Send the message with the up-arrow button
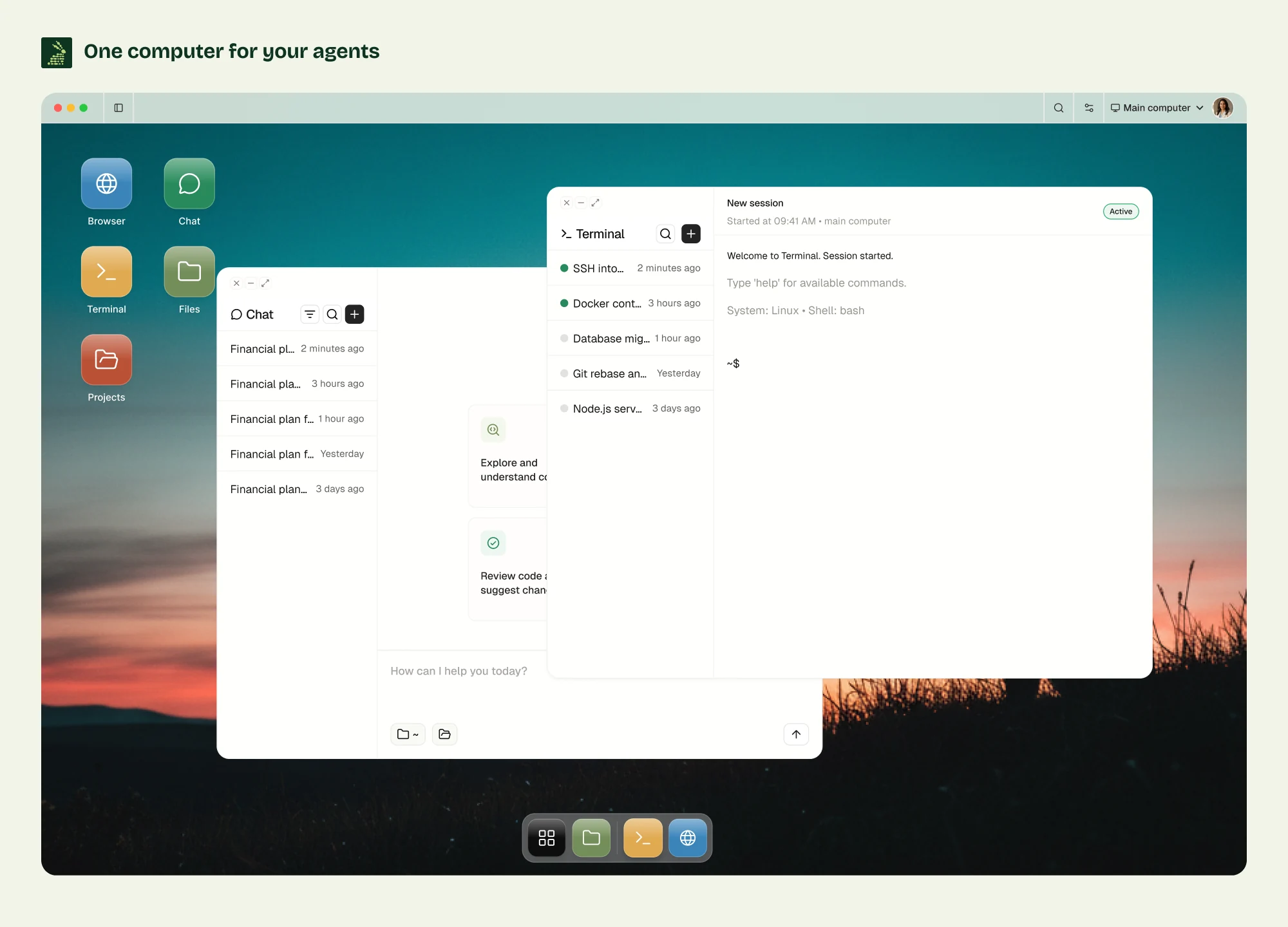 tap(796, 734)
